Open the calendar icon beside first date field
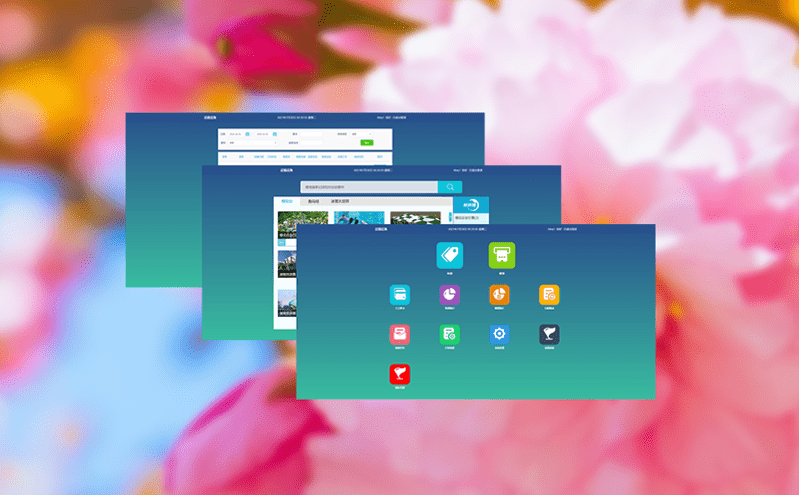The image size is (799, 495). coord(247,133)
